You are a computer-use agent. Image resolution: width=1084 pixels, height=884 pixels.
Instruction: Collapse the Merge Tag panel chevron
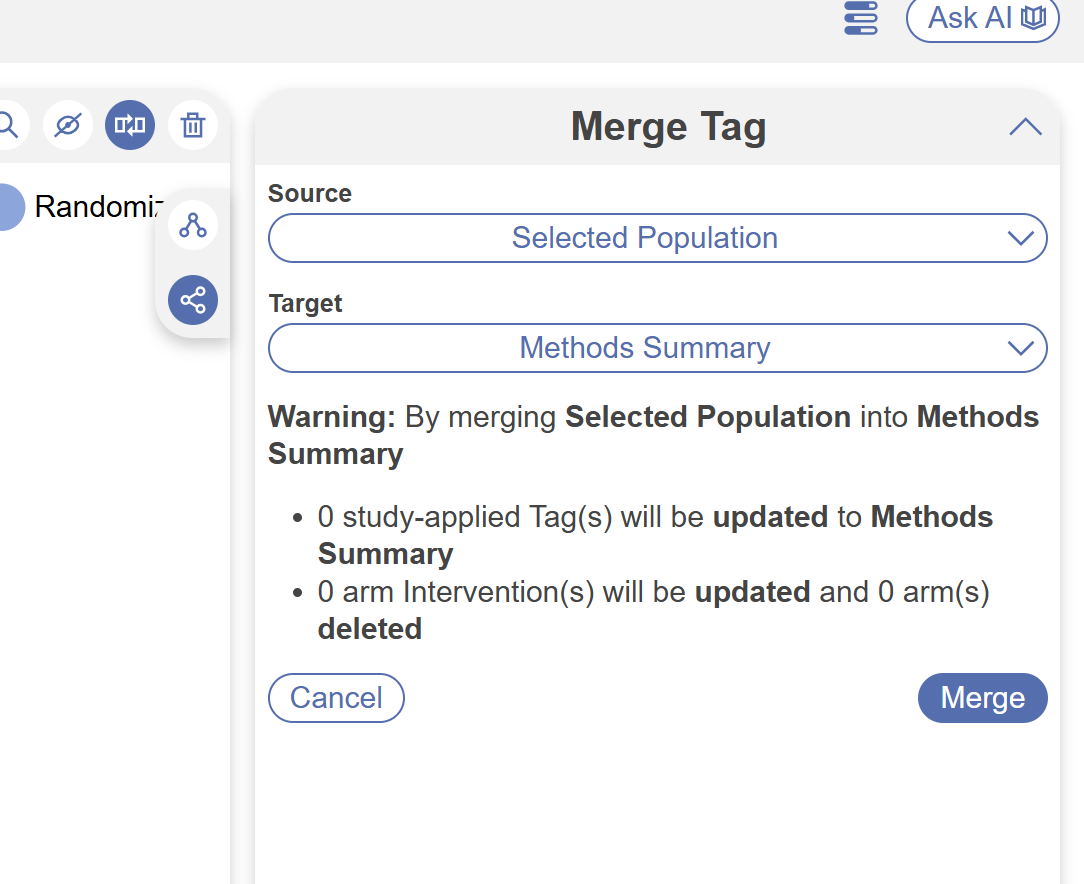(x=1025, y=127)
